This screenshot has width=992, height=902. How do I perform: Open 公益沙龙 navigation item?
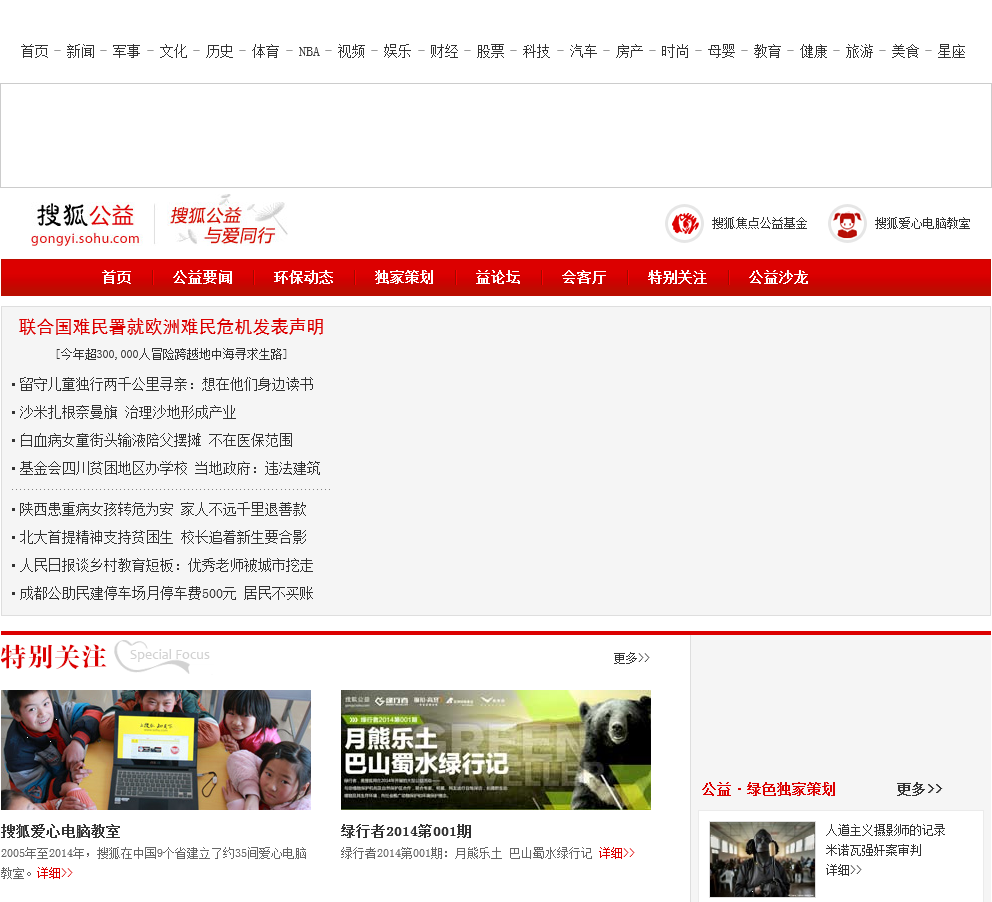778,277
